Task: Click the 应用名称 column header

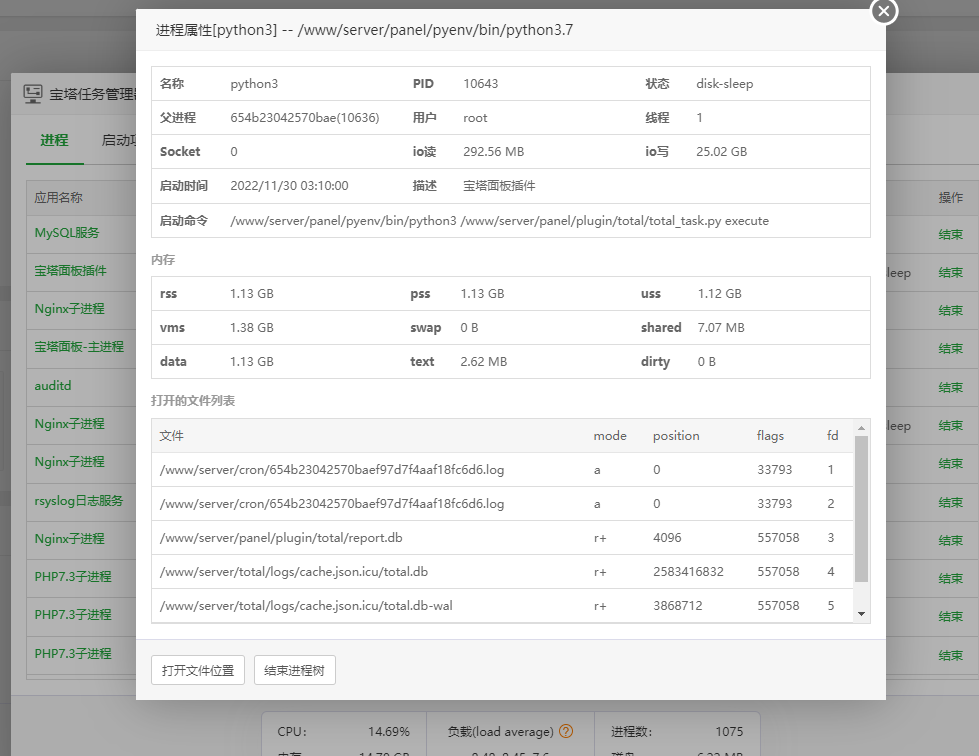Action: [x=57, y=197]
